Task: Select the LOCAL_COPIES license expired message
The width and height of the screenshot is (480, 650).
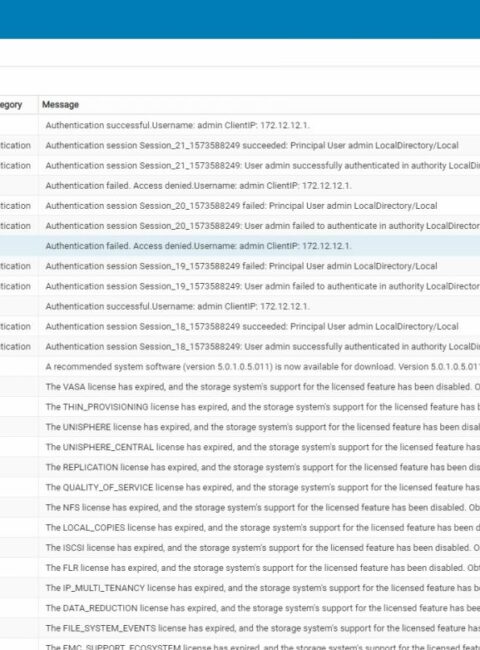Action: 240,527
